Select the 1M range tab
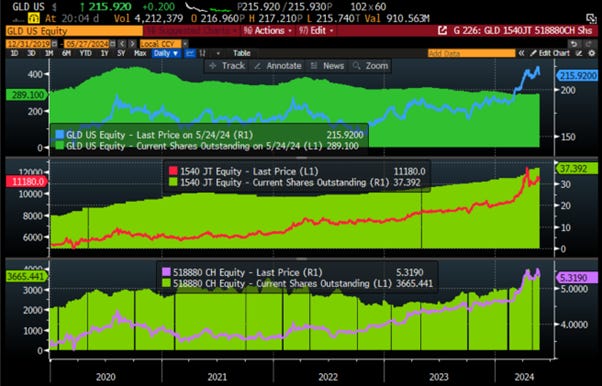602x386 pixels. pos(49,53)
